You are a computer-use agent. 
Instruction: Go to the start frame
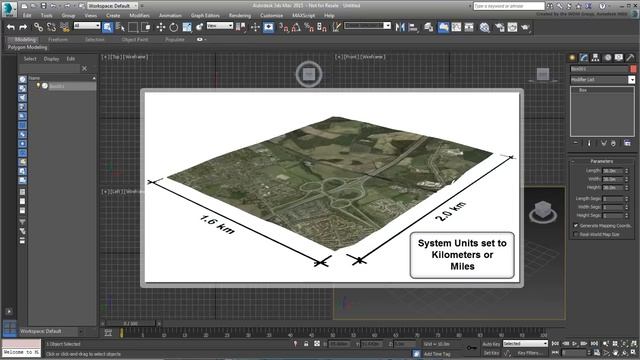point(555,344)
